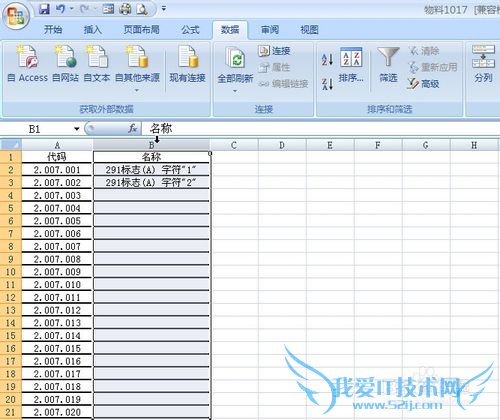Open the Name Box dropdown arrow
Screen dimensions: 500x420
click(77, 129)
